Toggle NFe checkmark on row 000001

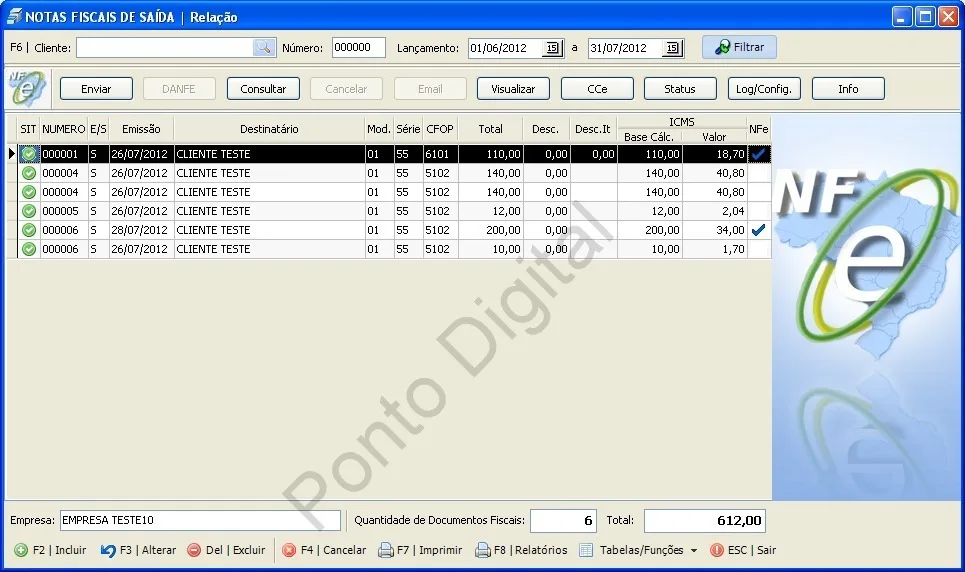[x=759, y=154]
